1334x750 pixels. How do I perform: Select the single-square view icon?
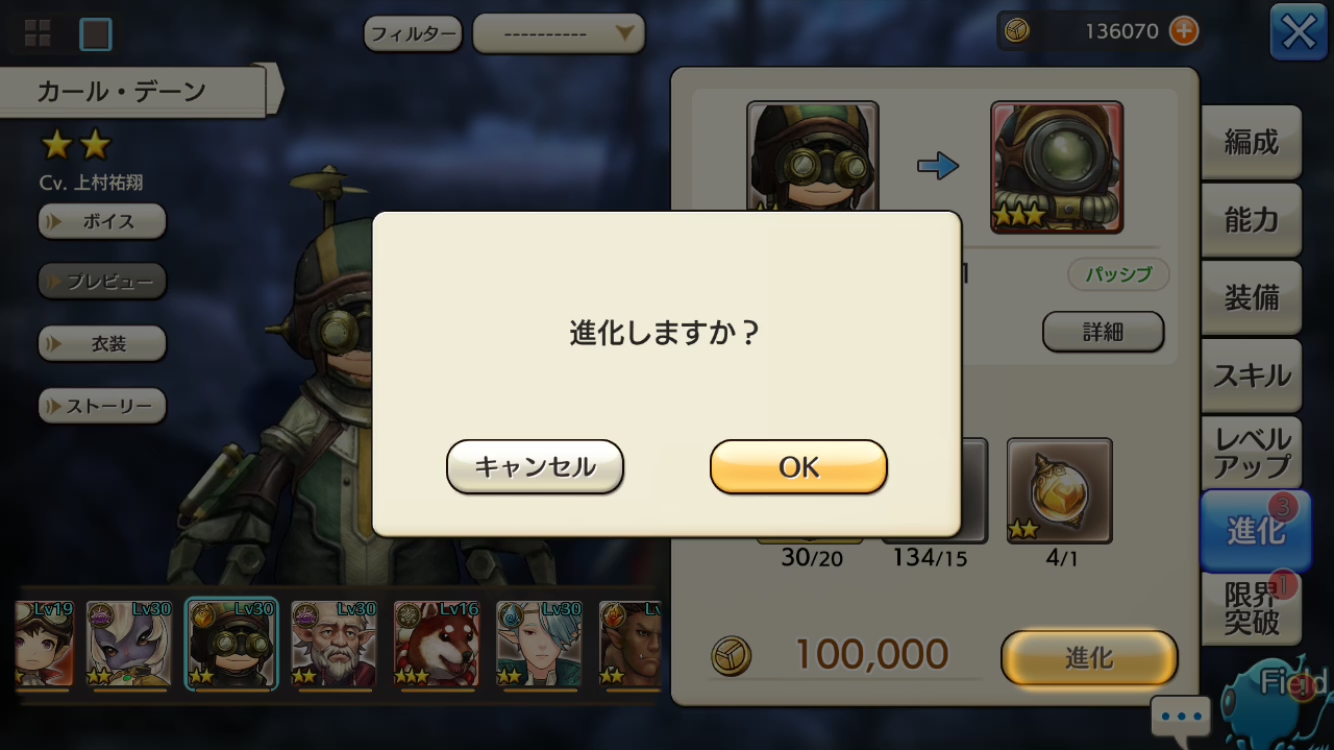click(x=96, y=34)
